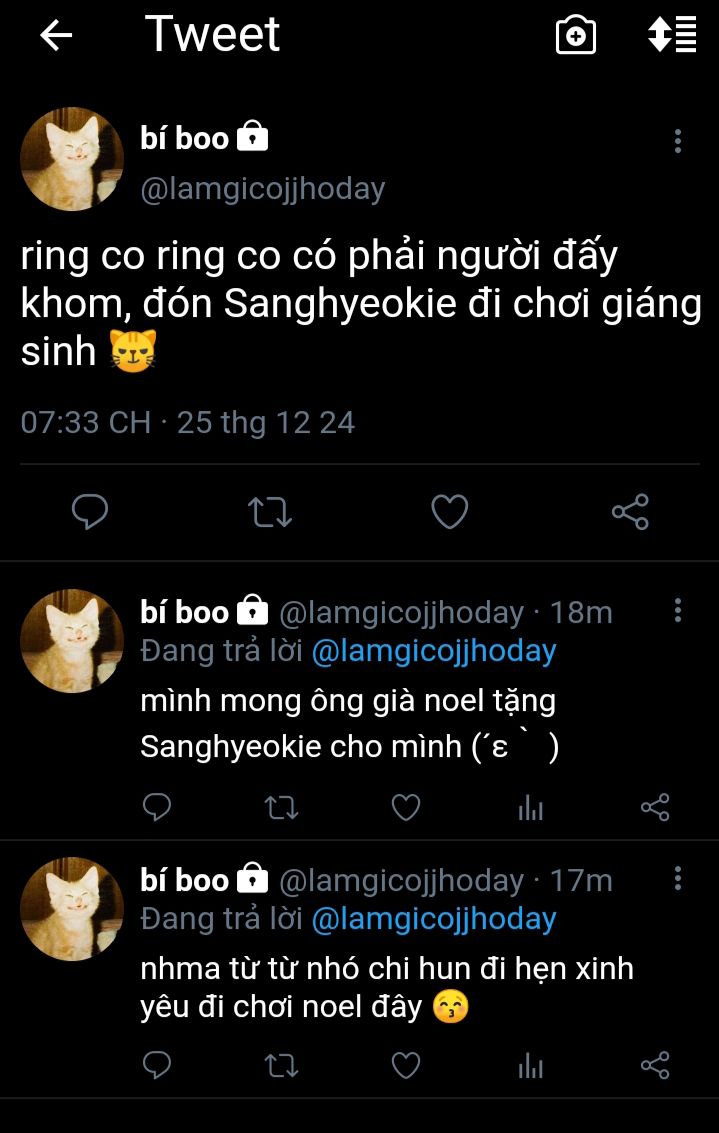Reply to the main ring co tweet
This screenshot has width=719, height=1133.
(90, 513)
